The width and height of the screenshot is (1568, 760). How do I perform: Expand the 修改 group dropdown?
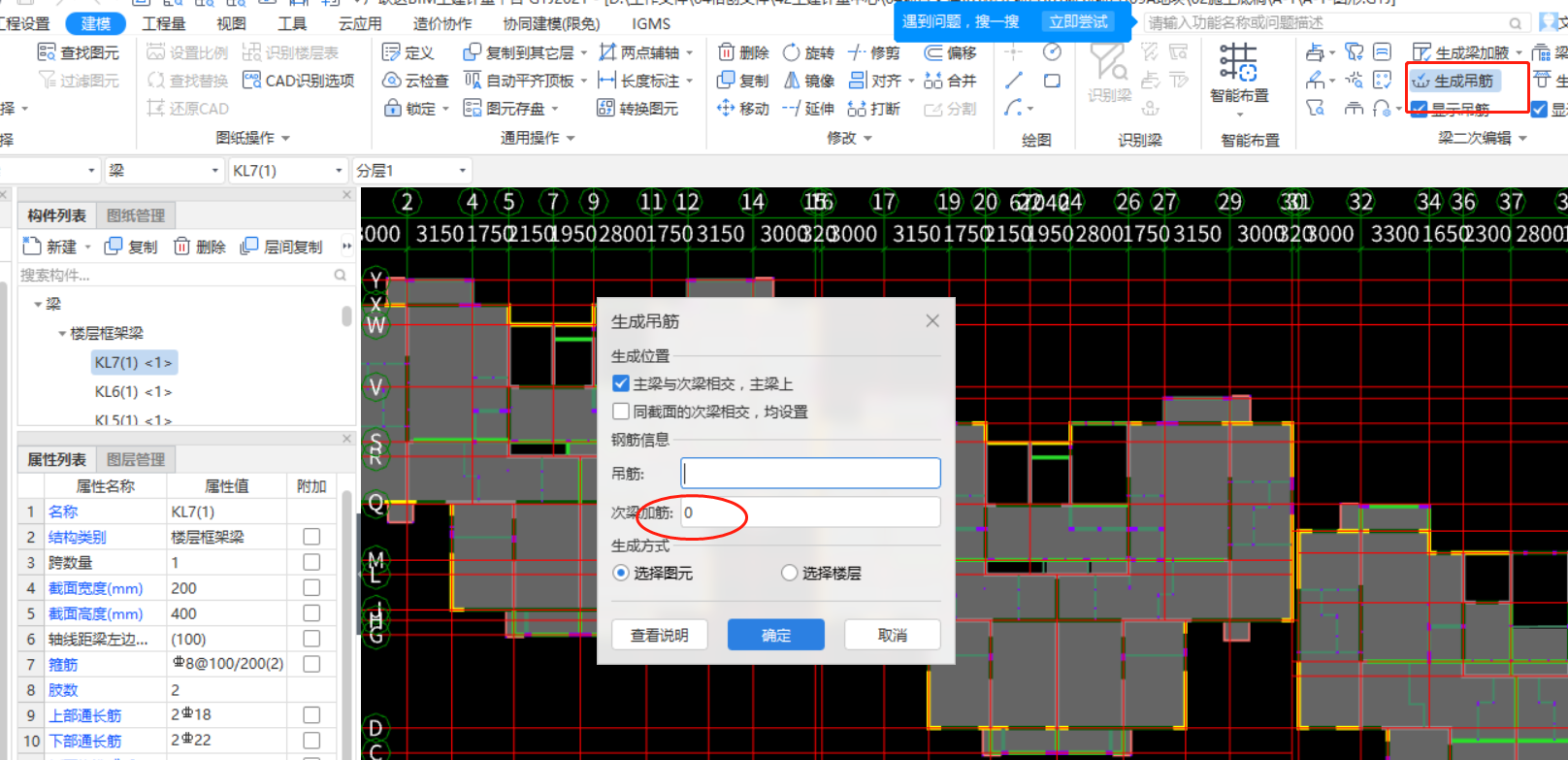[867, 139]
